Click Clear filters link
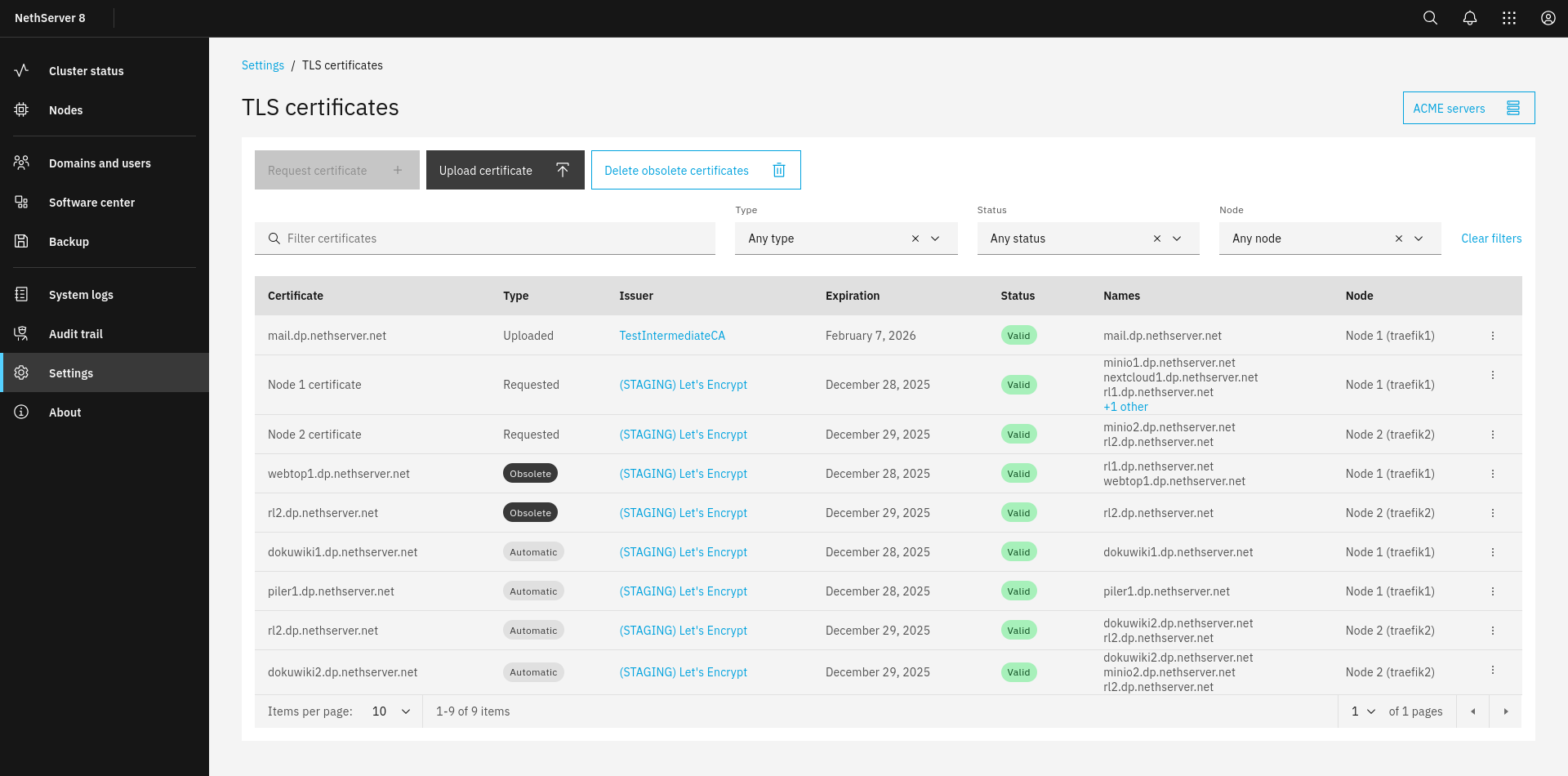 click(1490, 239)
